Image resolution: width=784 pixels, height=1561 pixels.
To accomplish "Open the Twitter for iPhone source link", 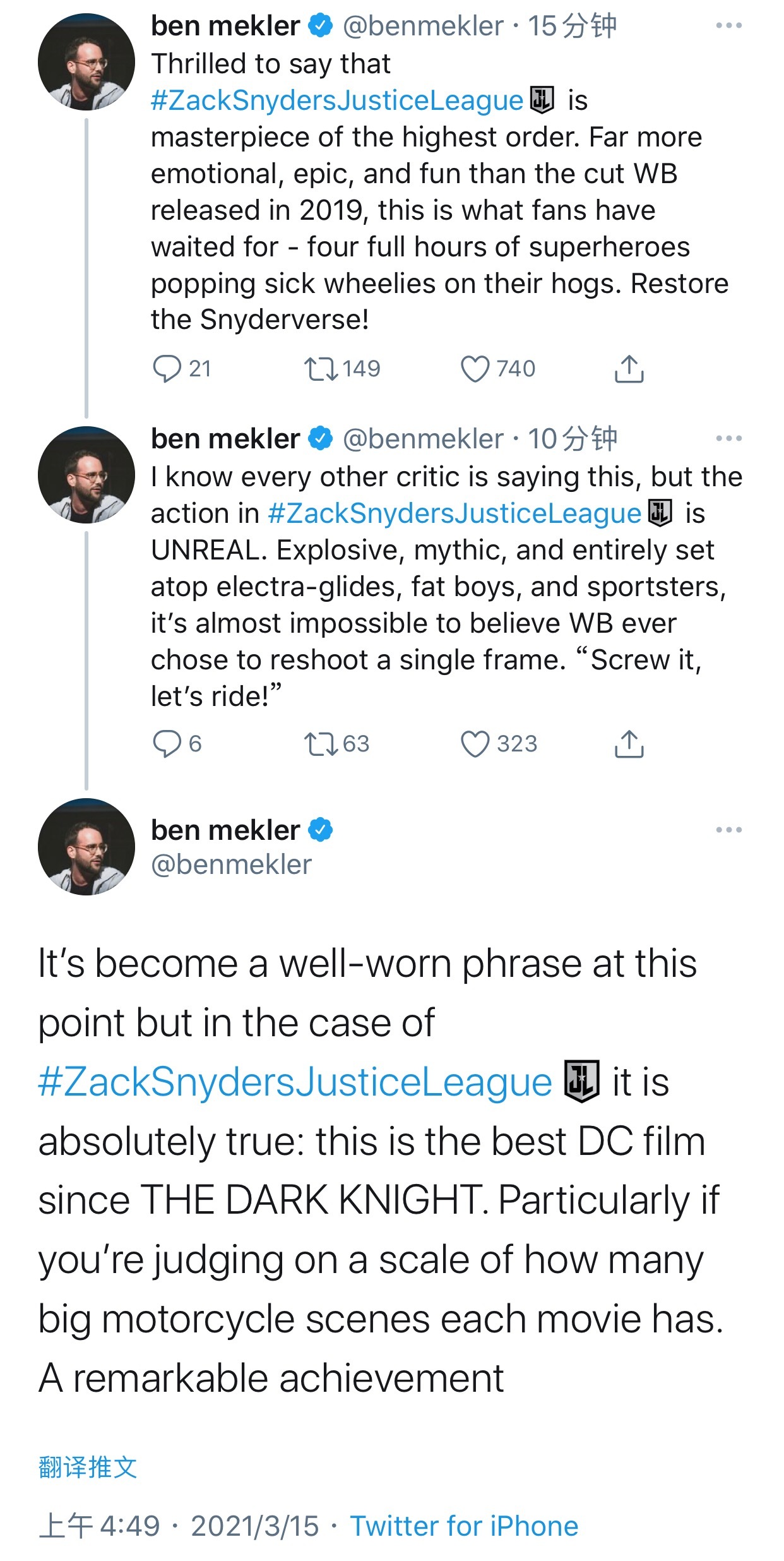I will 464,1526.
